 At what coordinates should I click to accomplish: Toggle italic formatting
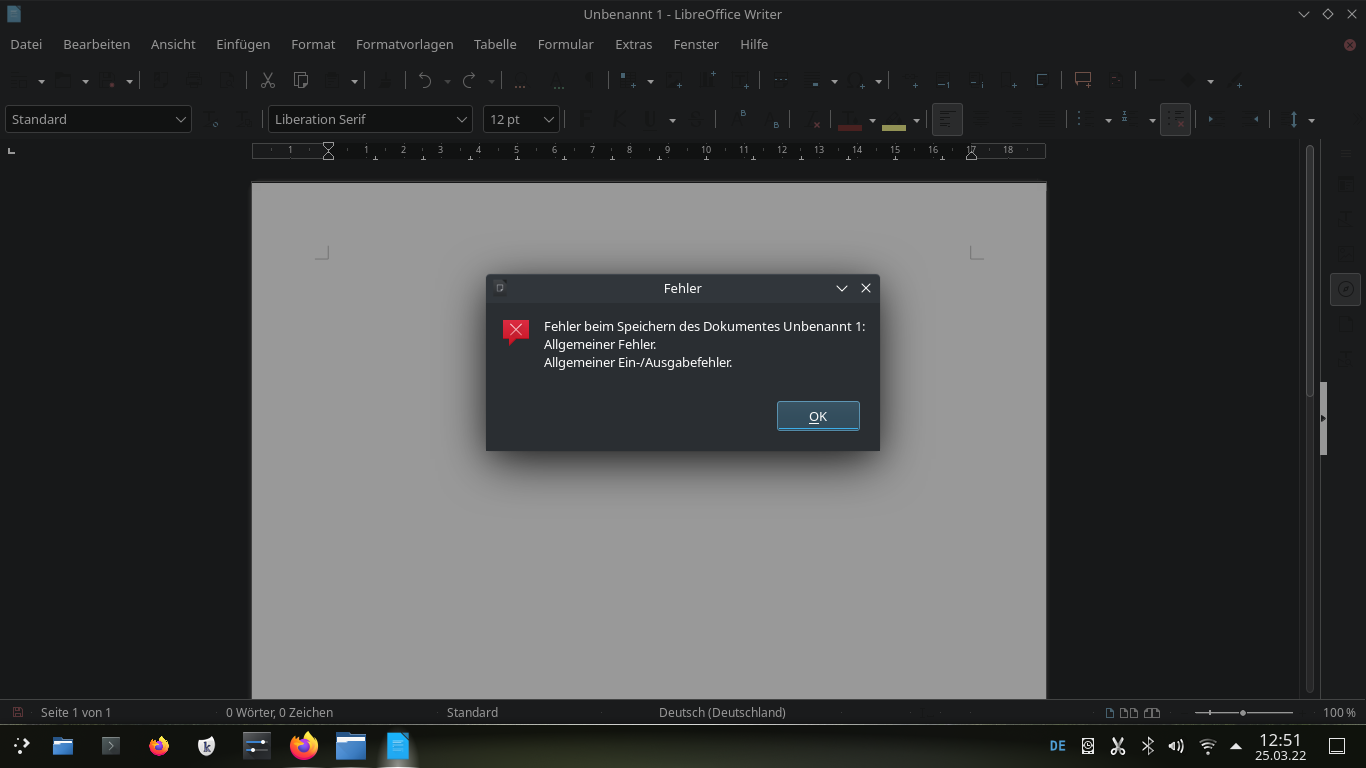[619, 119]
